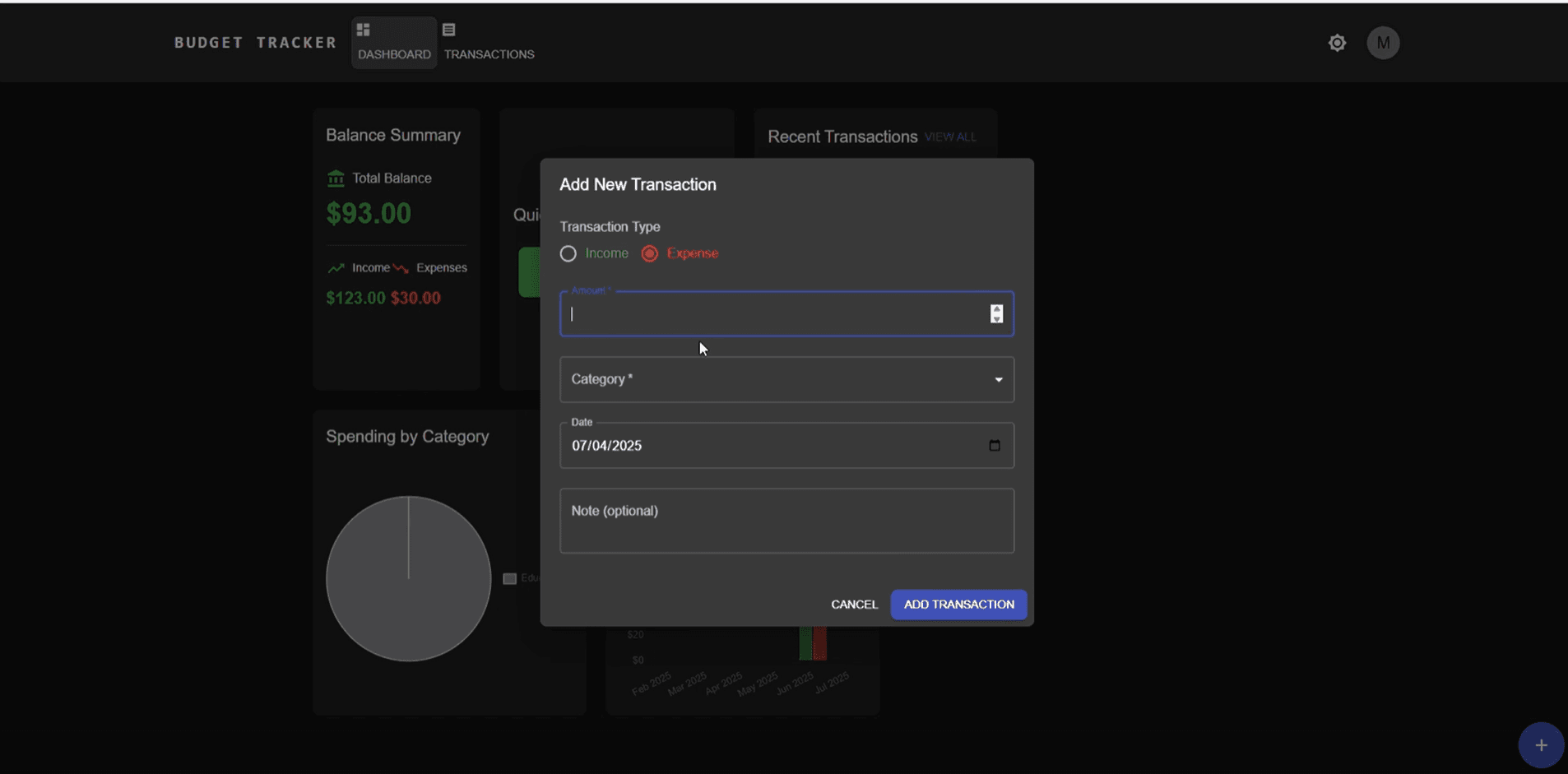The width and height of the screenshot is (1568, 774).
Task: Switch to the TRANSACTIONS tab
Action: click(489, 43)
